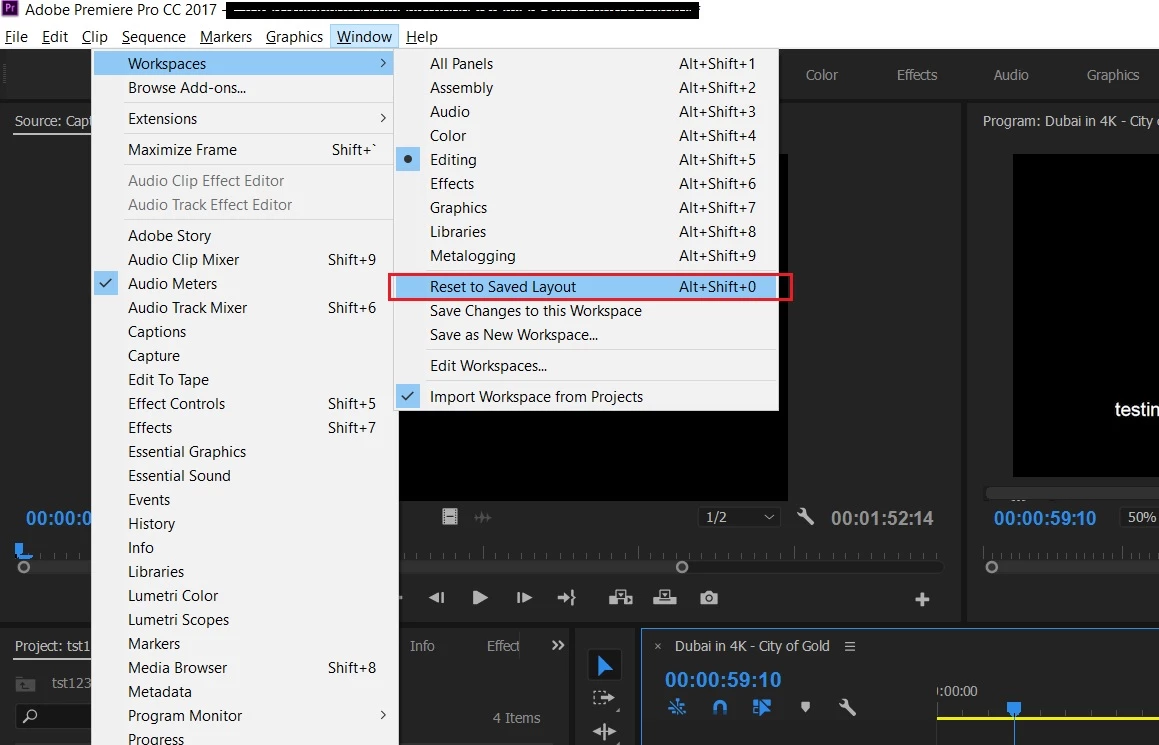Viewport: 1159px width, 745px height.
Task: Click the Source zoom bar right handle
Action: [682, 567]
